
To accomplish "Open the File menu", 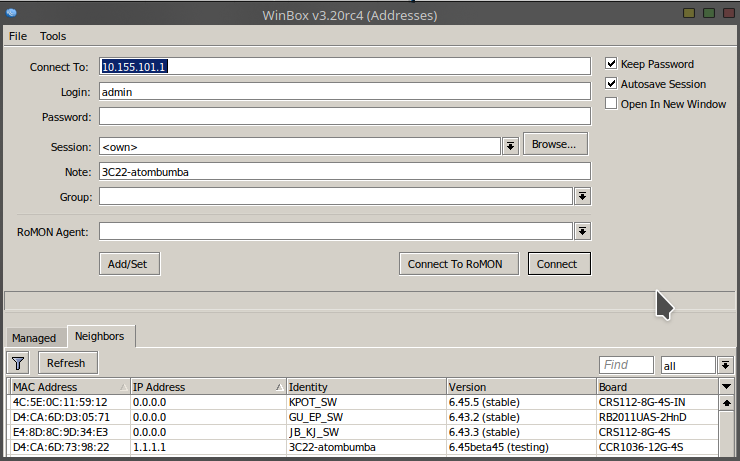I will [x=18, y=36].
